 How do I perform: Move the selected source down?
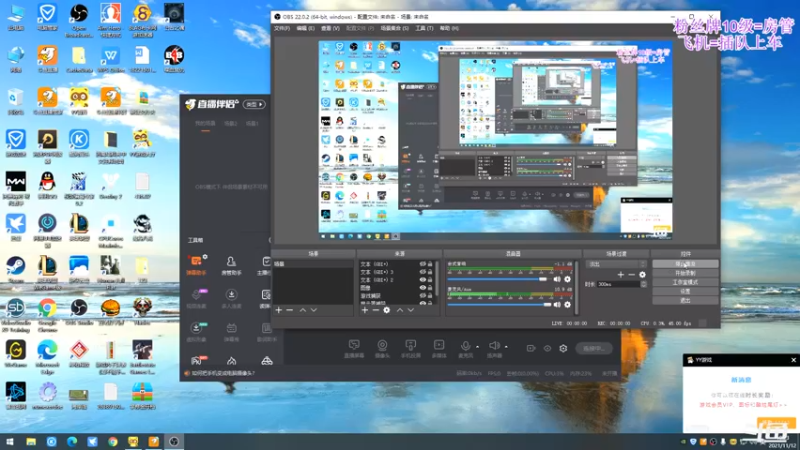point(411,310)
